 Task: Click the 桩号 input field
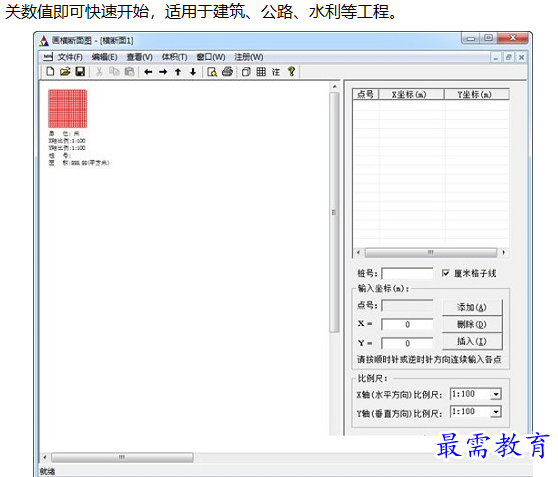pyautogui.click(x=407, y=273)
